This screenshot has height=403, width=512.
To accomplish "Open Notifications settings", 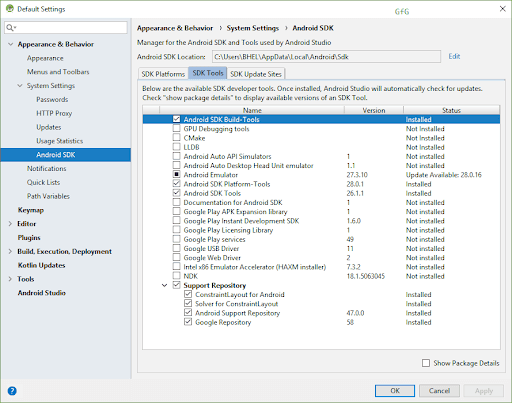I will pos(46,168).
